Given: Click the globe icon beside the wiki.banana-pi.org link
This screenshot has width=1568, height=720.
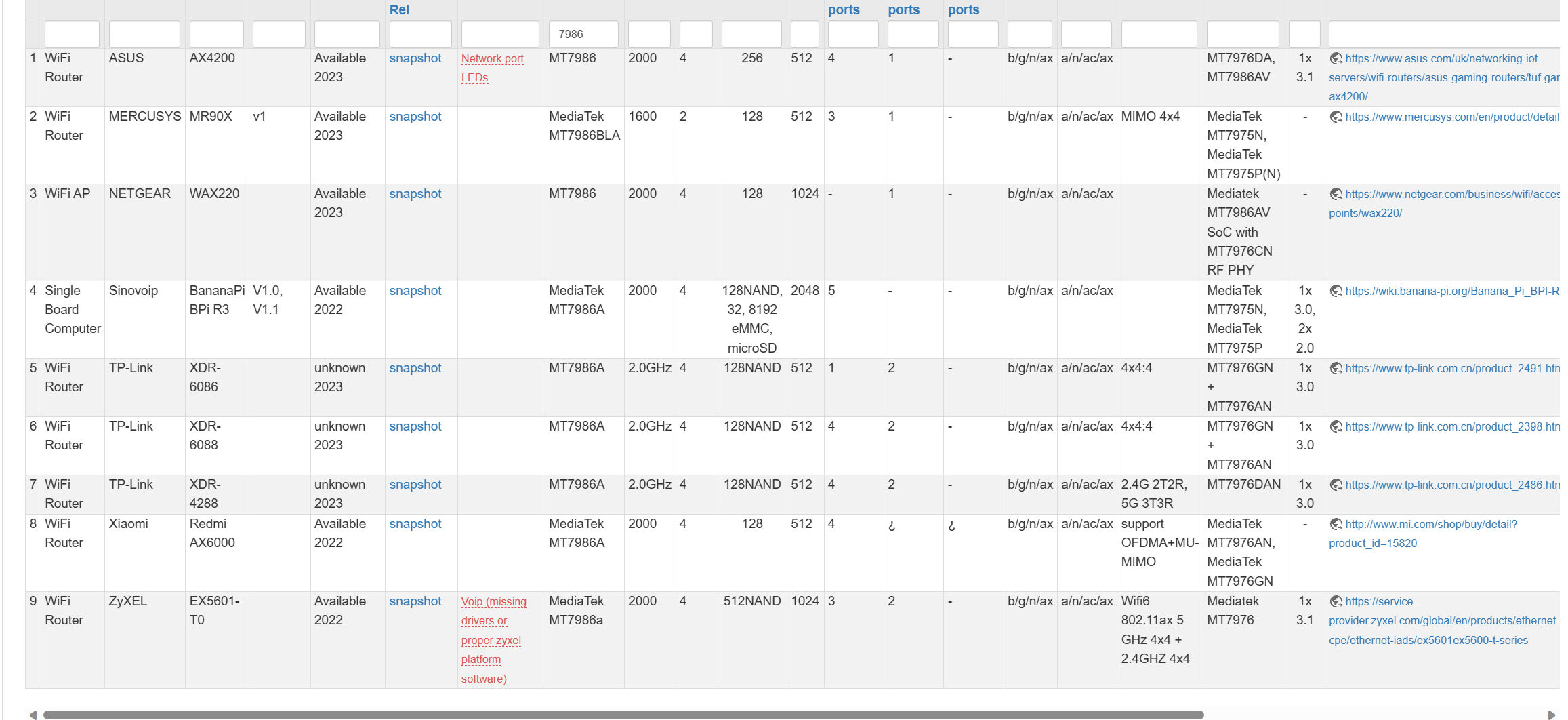Looking at the screenshot, I should [1336, 292].
